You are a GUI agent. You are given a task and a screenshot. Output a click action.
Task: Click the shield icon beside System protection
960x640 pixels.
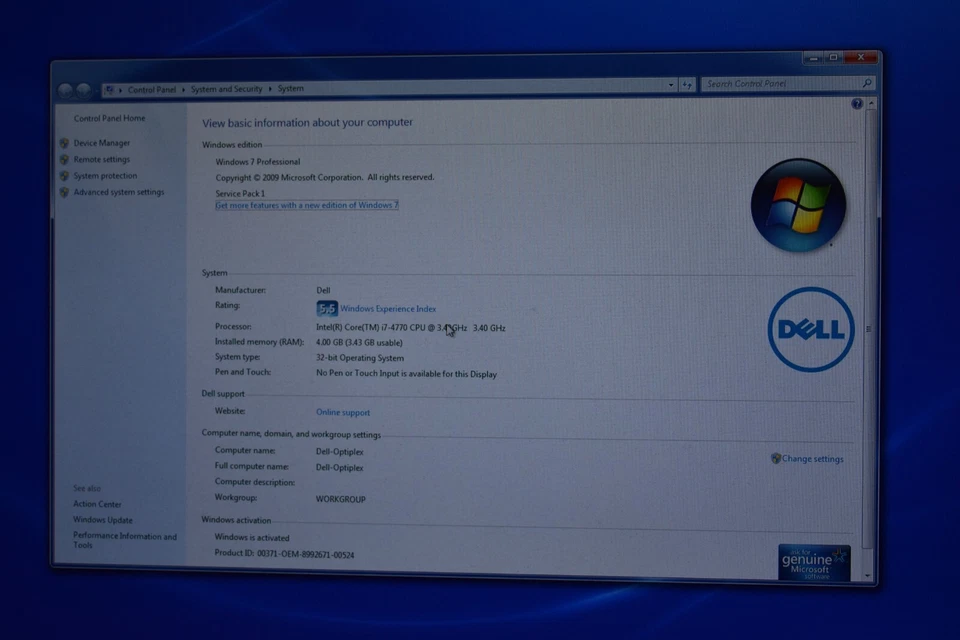pos(64,176)
